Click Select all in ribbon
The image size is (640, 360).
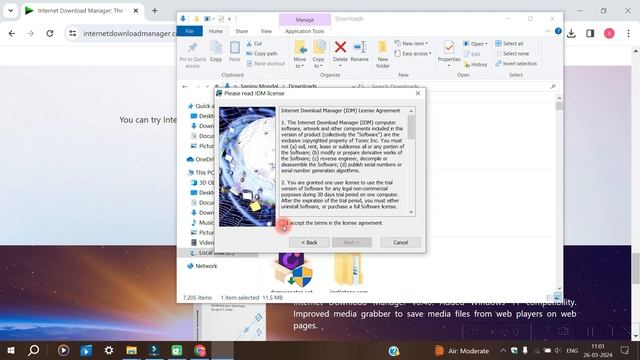(509, 43)
